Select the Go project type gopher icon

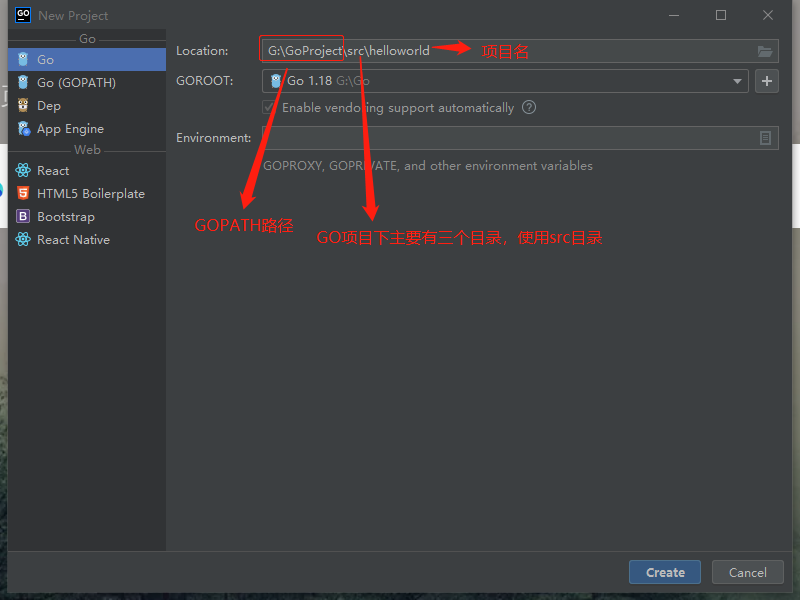23,60
